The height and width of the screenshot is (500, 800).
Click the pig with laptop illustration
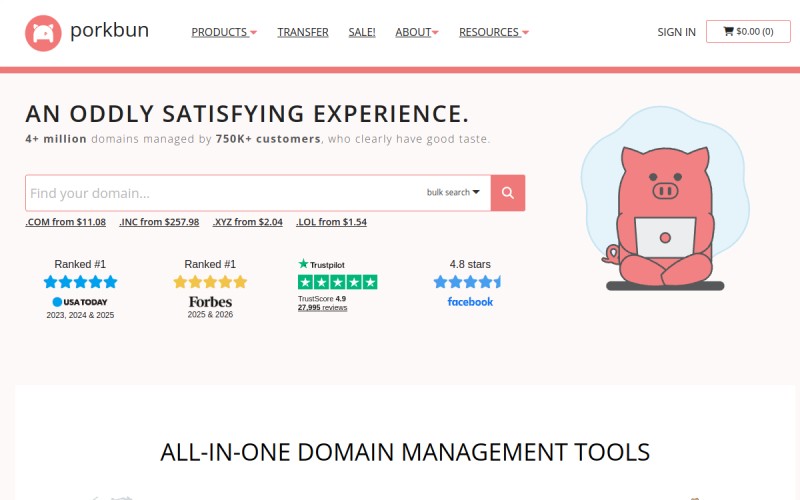tap(664, 199)
